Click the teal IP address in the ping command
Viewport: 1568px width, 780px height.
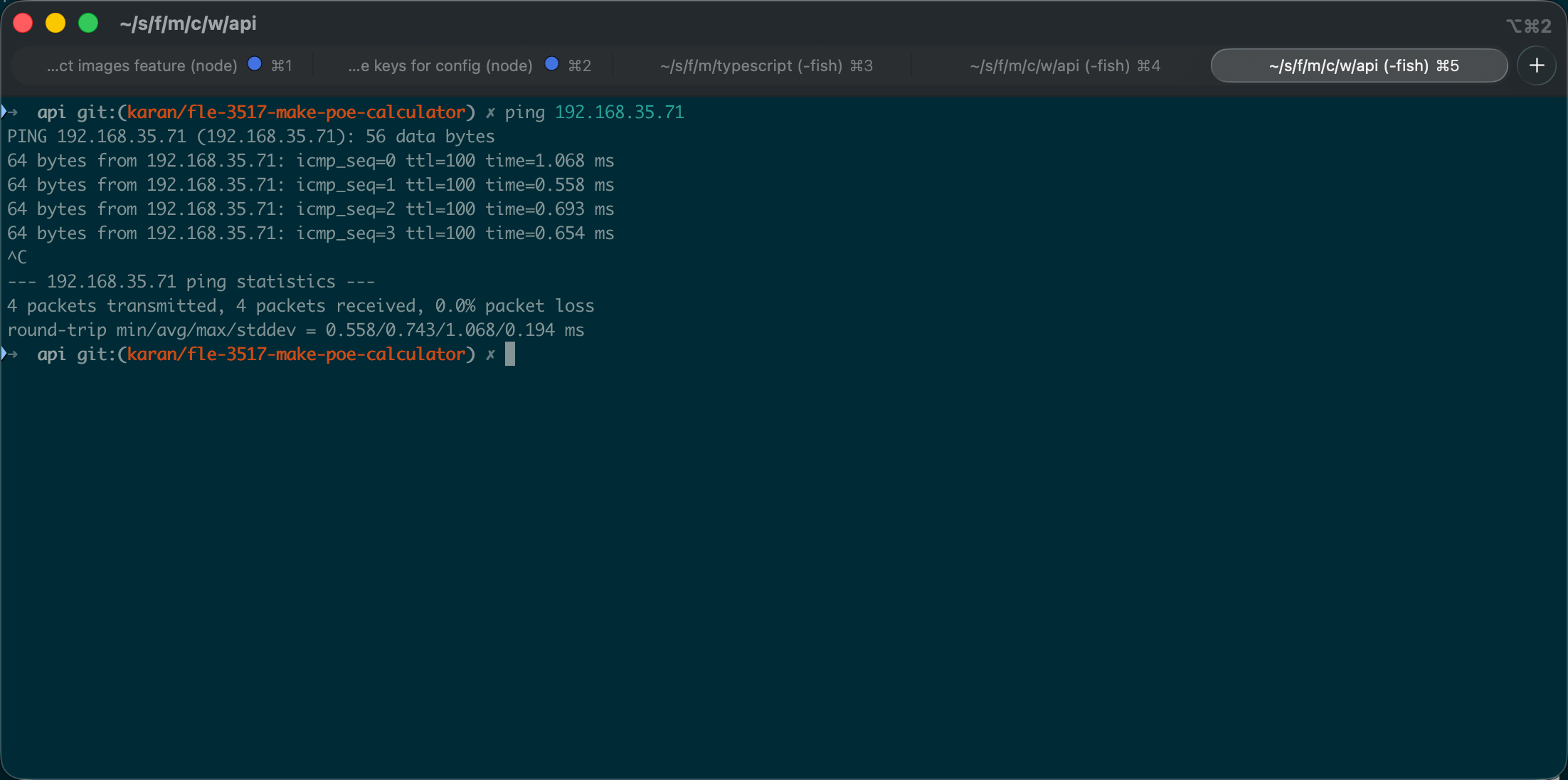[619, 112]
